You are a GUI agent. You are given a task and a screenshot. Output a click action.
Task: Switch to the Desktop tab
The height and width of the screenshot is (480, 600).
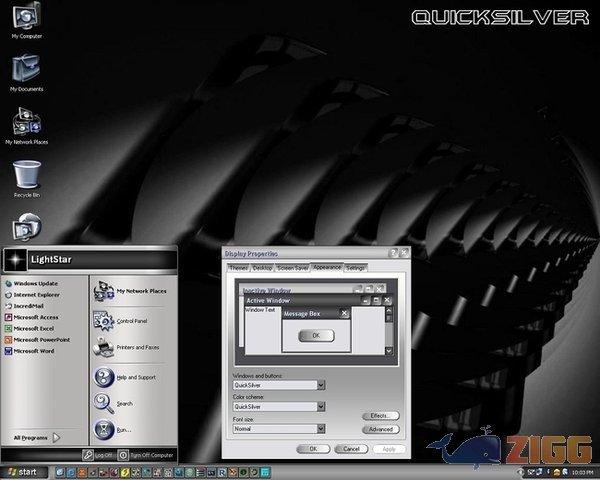(x=262, y=268)
